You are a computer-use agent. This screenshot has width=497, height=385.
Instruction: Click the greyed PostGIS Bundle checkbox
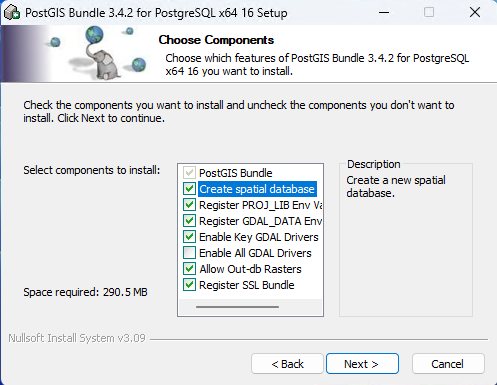tap(189, 173)
